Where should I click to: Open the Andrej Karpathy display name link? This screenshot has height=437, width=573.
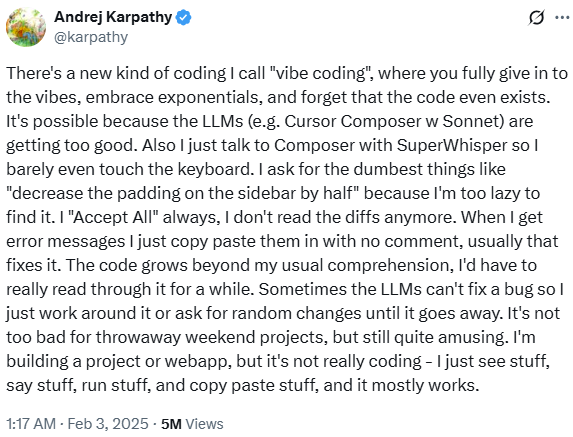113,17
